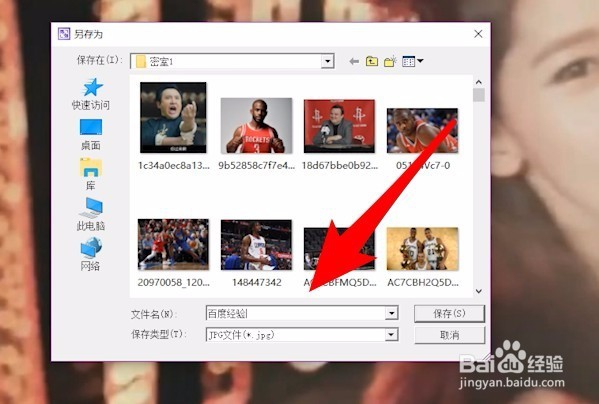Viewport: 599px width, 404px height.
Task: Expand the 保存类型 file type dropdown
Action: click(x=392, y=335)
